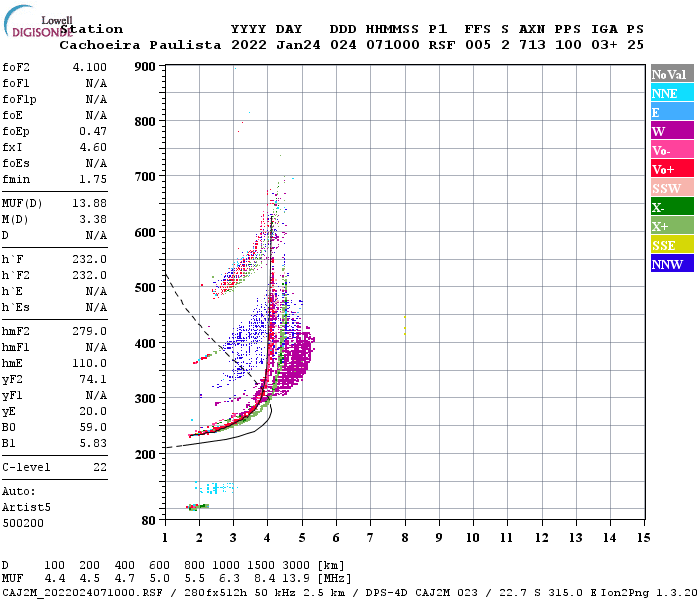Select the SSE legend swatch
Viewport: 700px width, 600px height.
672,245
